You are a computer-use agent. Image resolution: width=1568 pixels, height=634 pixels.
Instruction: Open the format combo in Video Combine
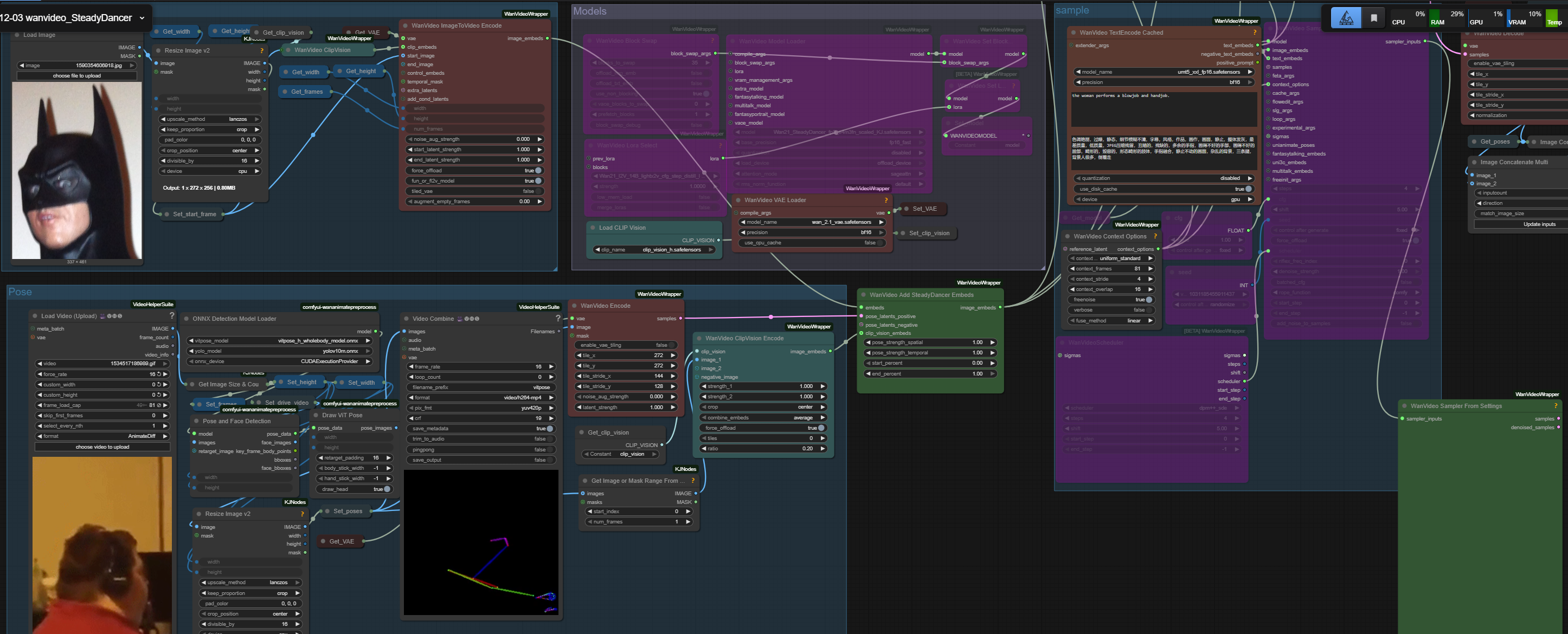481,398
